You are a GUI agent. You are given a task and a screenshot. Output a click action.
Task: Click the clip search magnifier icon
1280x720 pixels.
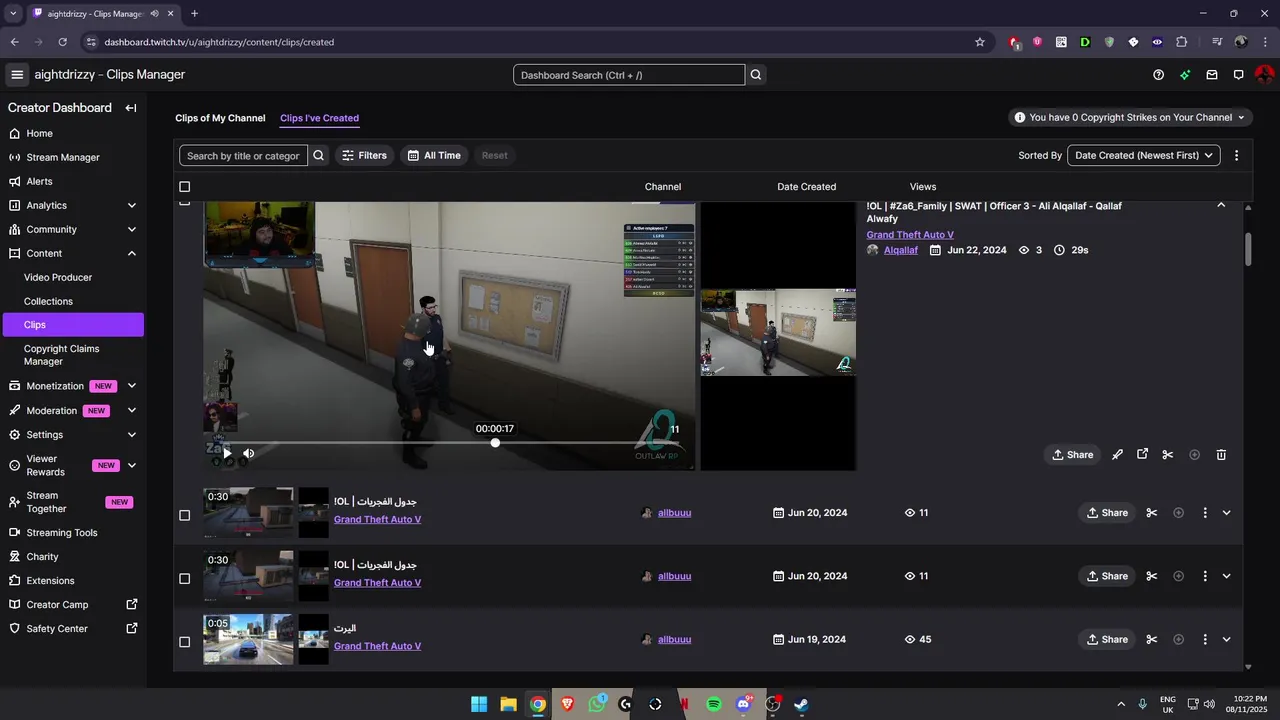point(319,155)
